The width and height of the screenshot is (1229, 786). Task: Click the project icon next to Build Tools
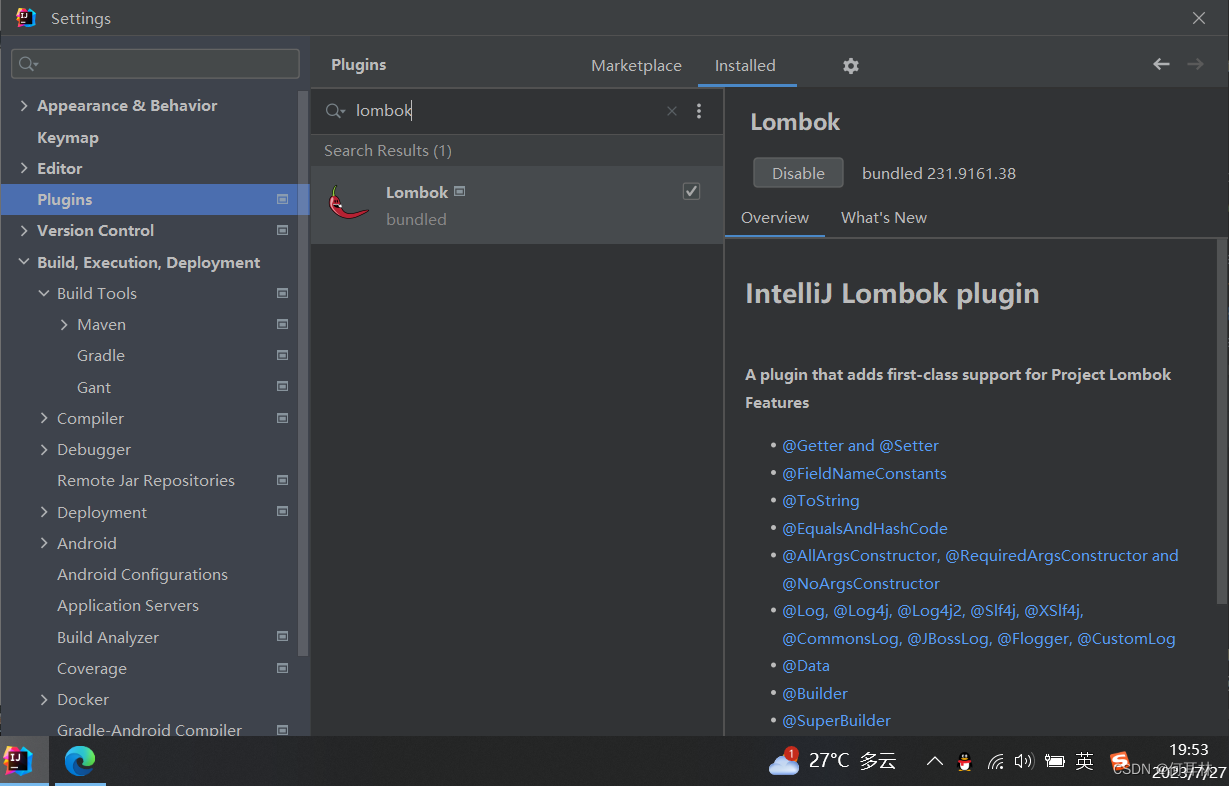[x=283, y=294]
